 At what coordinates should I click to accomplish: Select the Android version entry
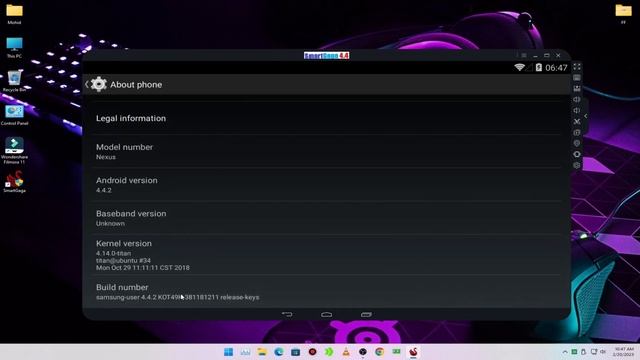pyautogui.click(x=327, y=184)
